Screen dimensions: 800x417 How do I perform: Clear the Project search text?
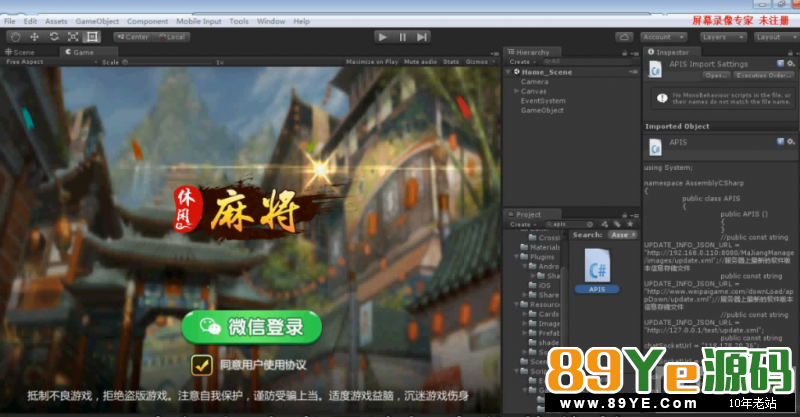(x=590, y=225)
